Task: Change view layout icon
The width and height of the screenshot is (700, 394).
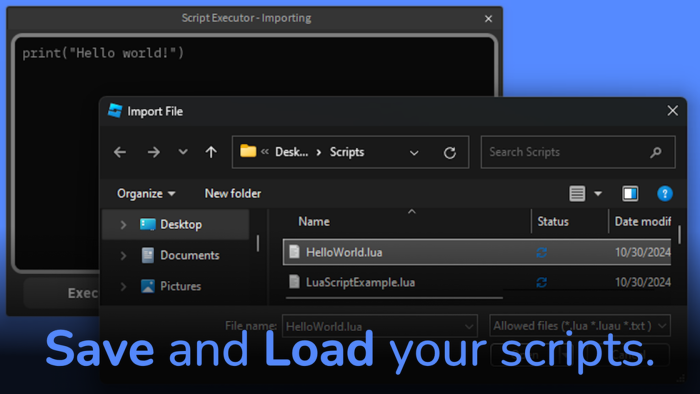Action: [x=577, y=194]
